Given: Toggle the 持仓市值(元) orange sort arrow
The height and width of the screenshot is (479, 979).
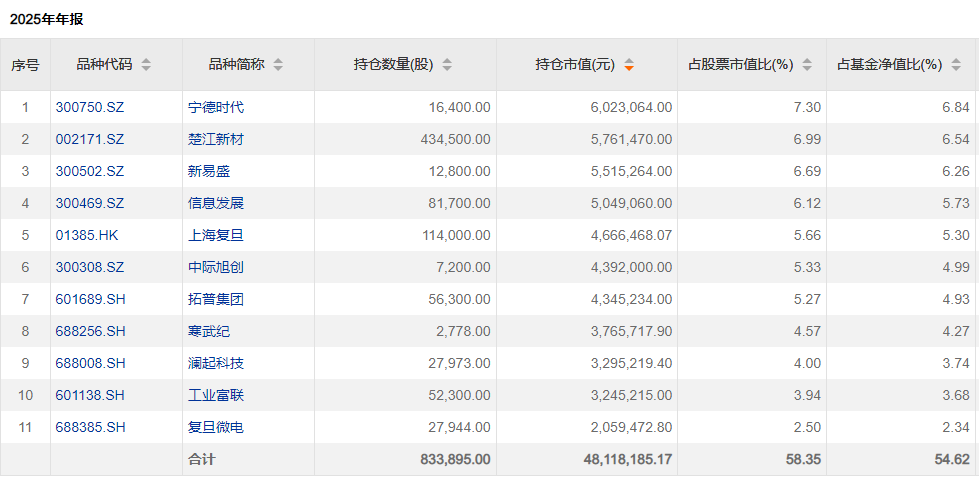Looking at the screenshot, I should pos(629,65).
